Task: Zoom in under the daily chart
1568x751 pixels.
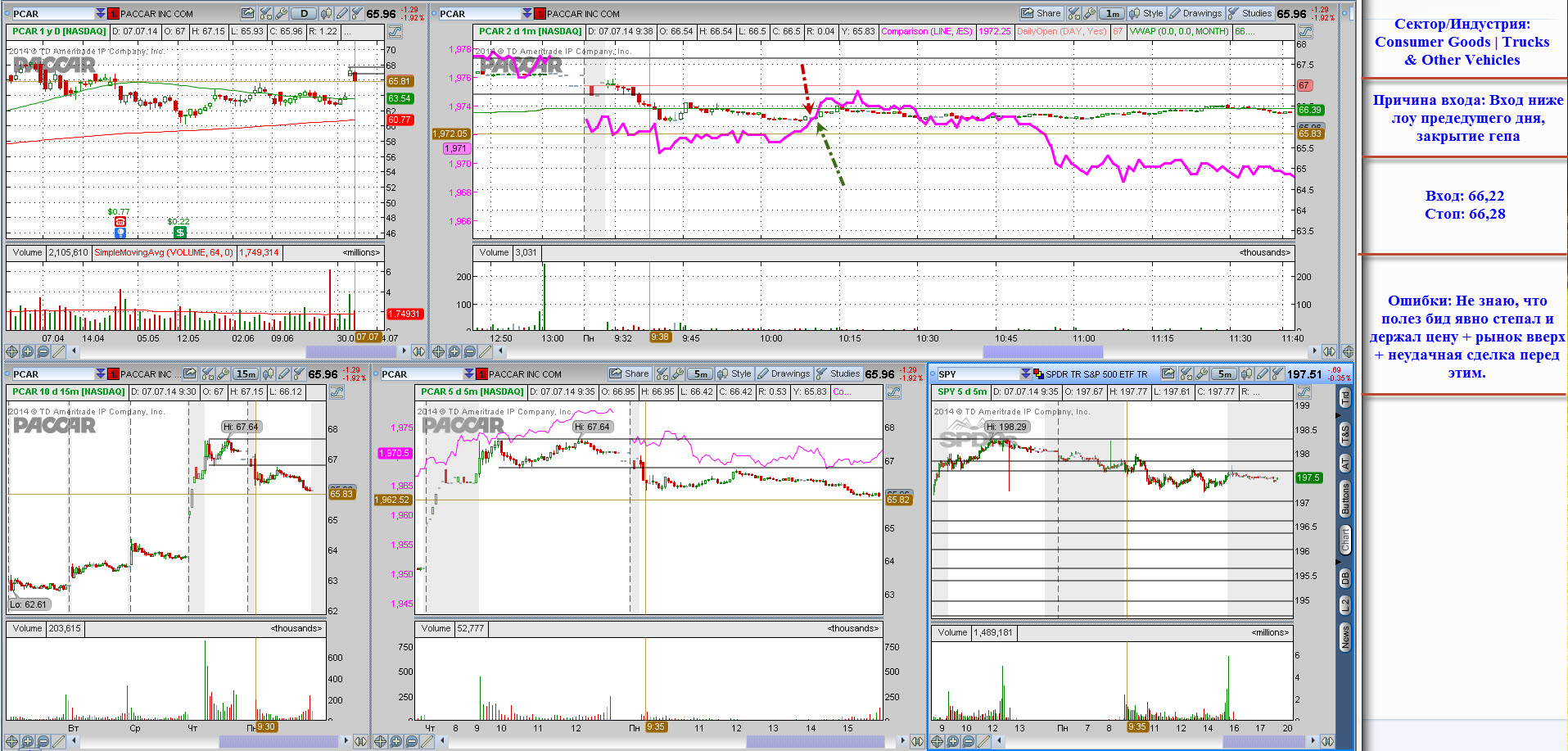Action: 27,351
